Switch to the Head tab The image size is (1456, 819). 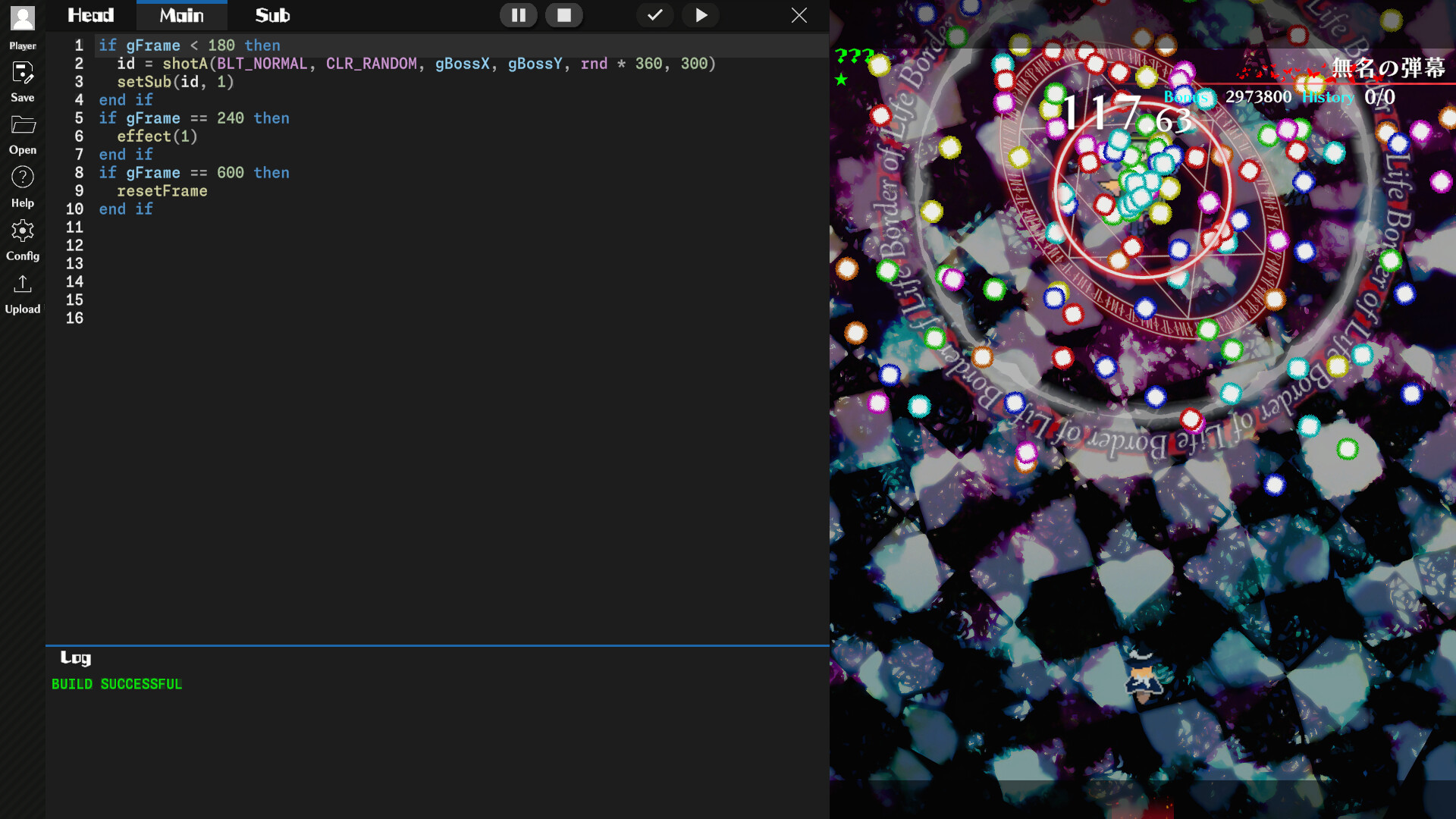click(90, 14)
